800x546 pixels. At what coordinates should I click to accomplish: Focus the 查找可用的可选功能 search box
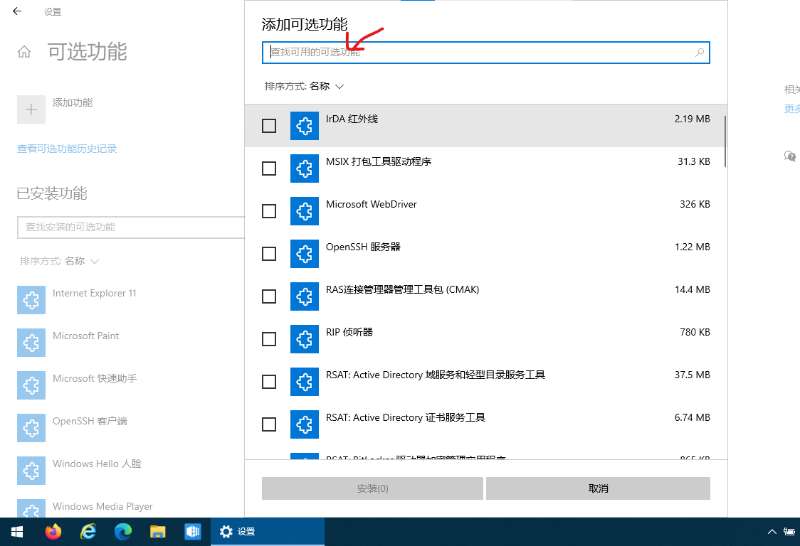(486, 53)
